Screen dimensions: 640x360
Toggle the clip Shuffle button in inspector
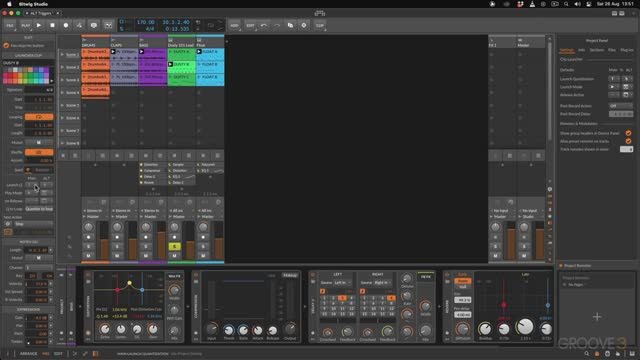click(39, 152)
